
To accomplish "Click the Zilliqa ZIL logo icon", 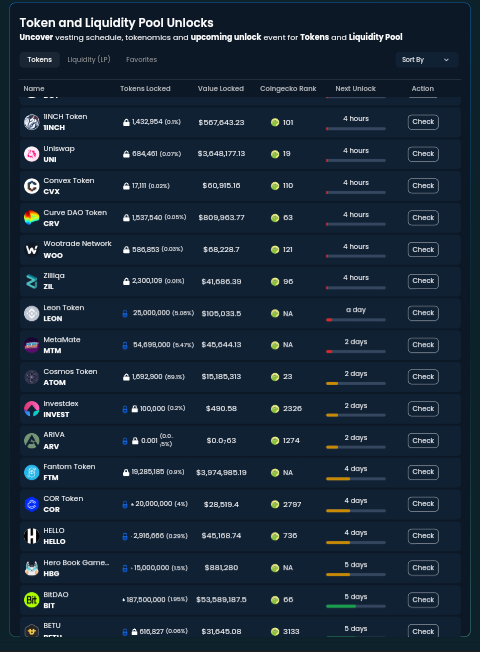I will click(32, 282).
